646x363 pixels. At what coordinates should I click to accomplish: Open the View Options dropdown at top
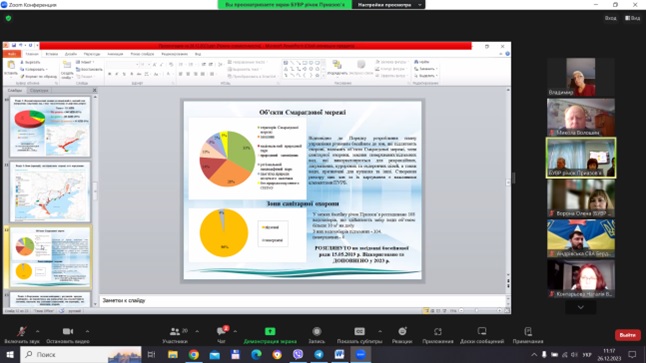tap(389, 5)
